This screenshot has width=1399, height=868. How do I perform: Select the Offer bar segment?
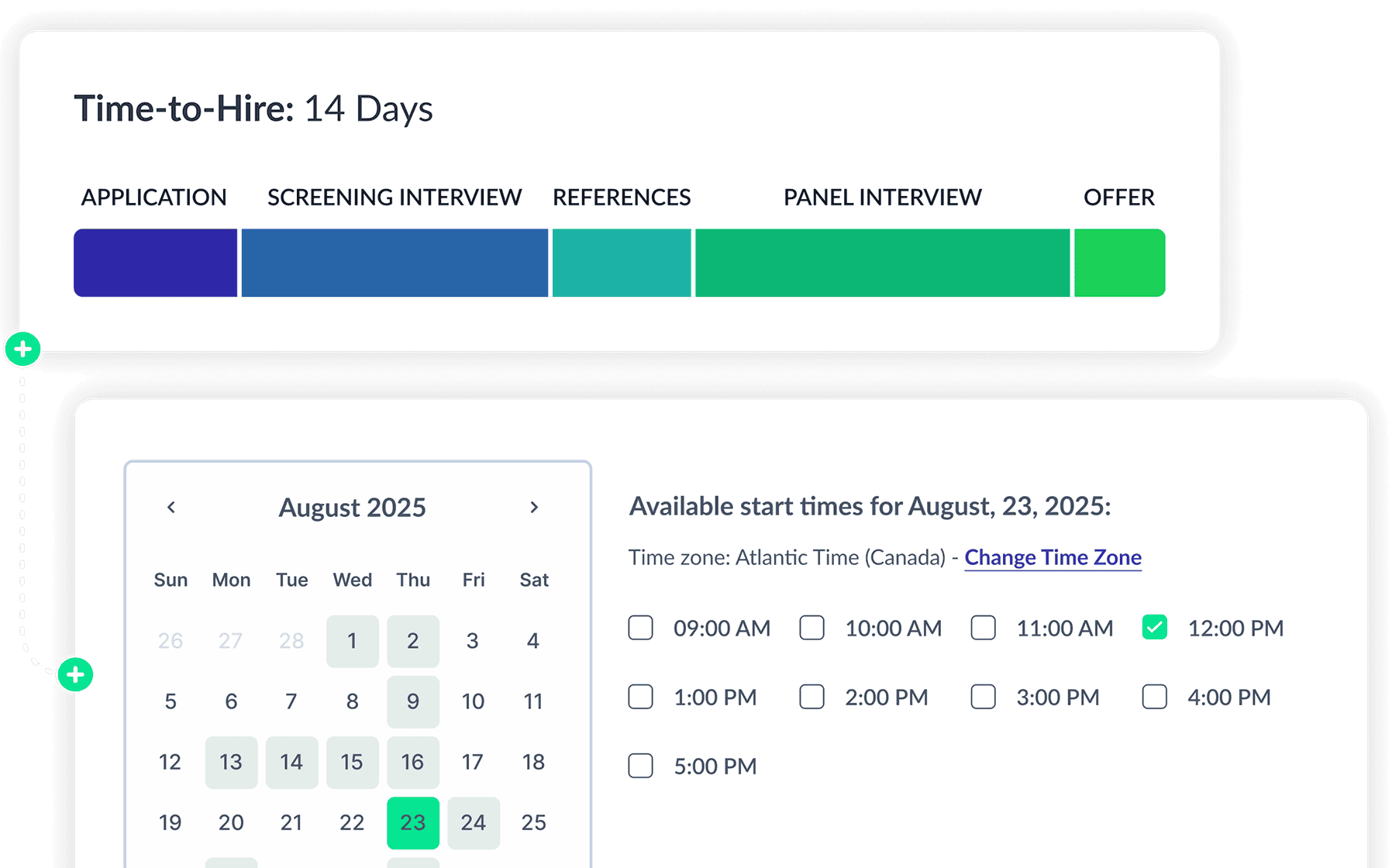[x=1120, y=263]
